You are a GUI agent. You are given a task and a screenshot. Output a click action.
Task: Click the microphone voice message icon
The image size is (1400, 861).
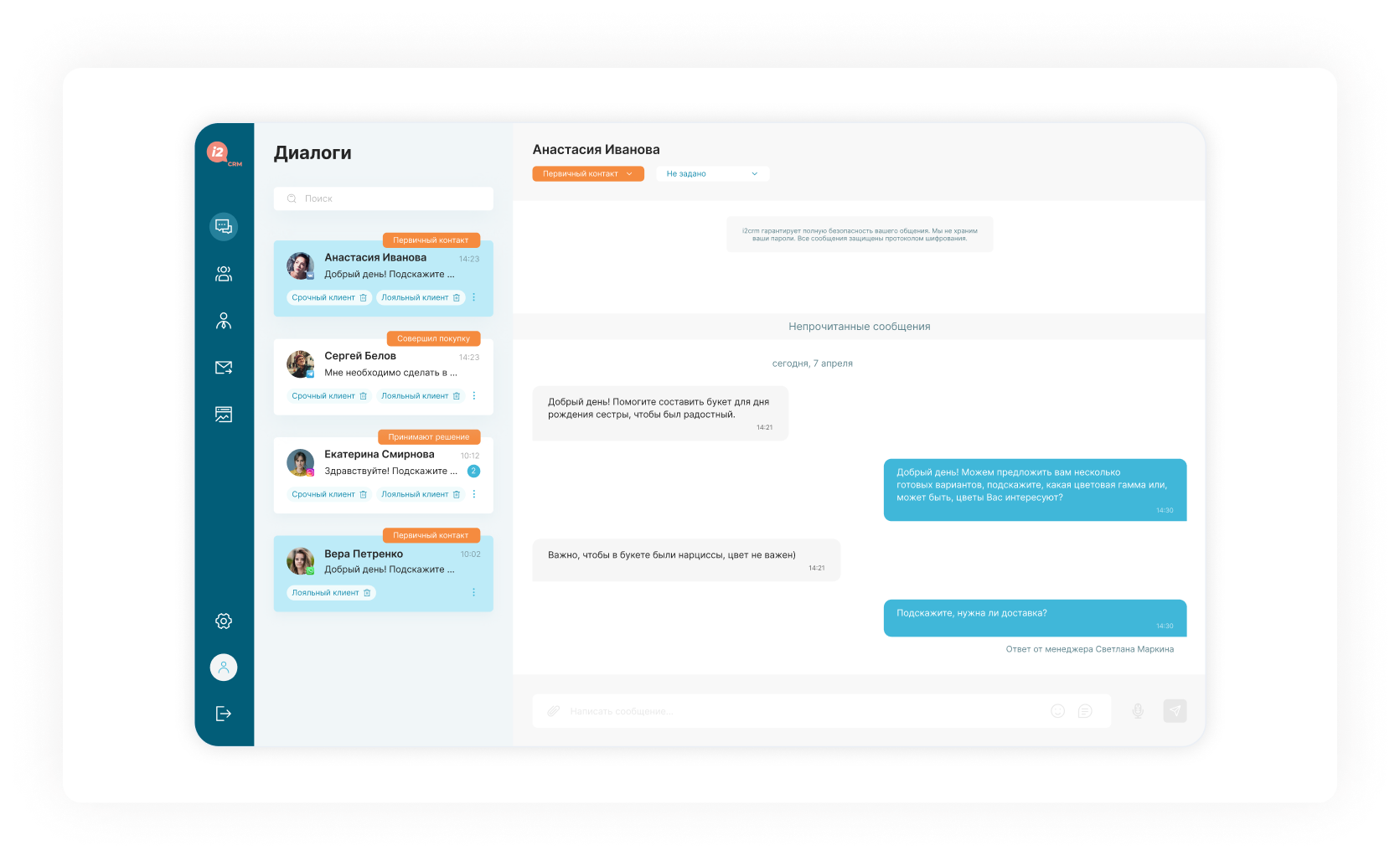(x=1138, y=711)
